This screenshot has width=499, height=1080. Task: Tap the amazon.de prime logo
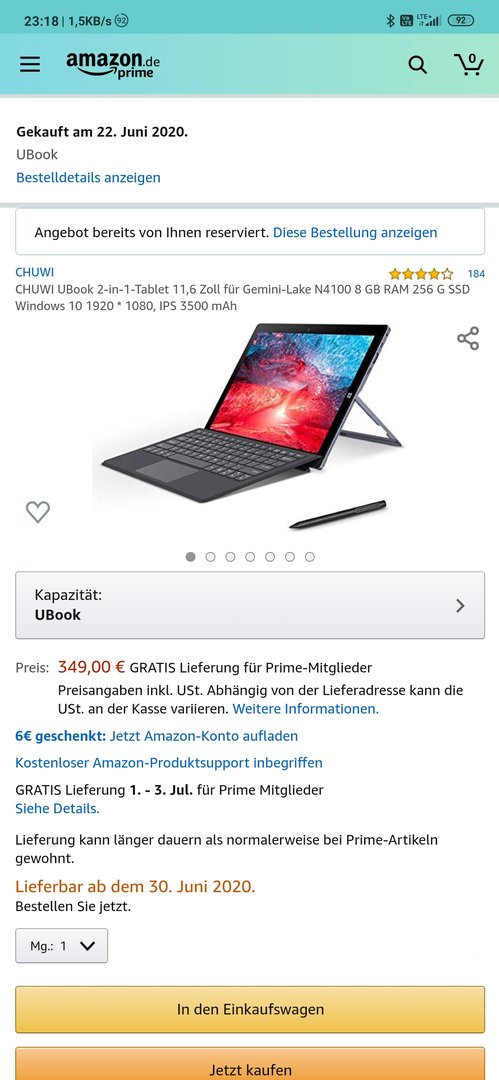click(x=113, y=65)
